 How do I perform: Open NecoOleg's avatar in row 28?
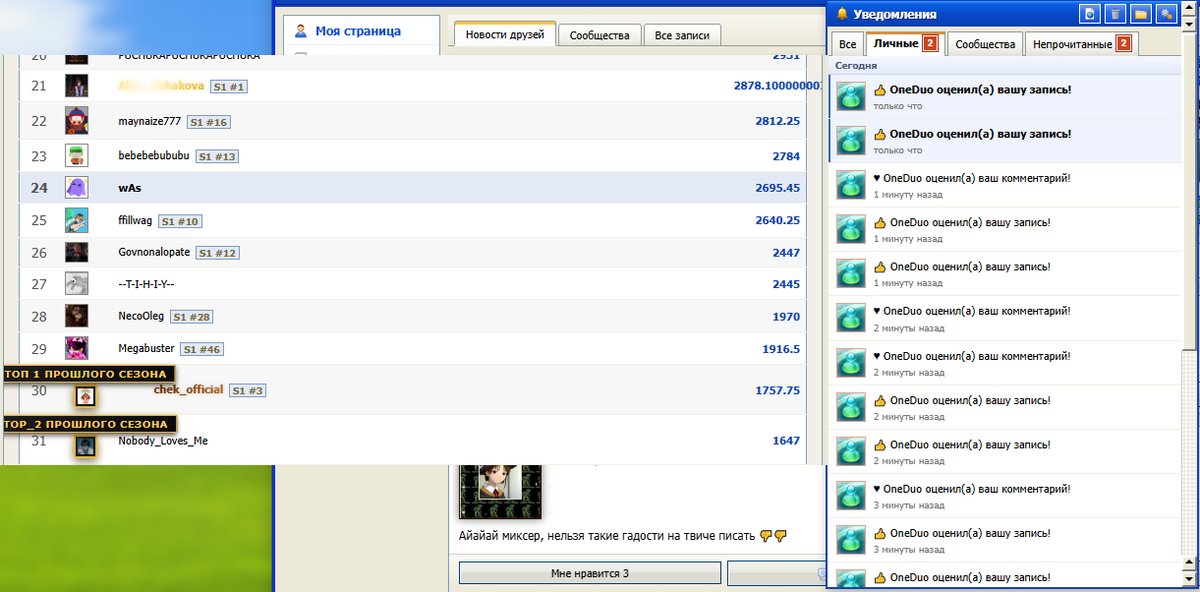(x=77, y=316)
